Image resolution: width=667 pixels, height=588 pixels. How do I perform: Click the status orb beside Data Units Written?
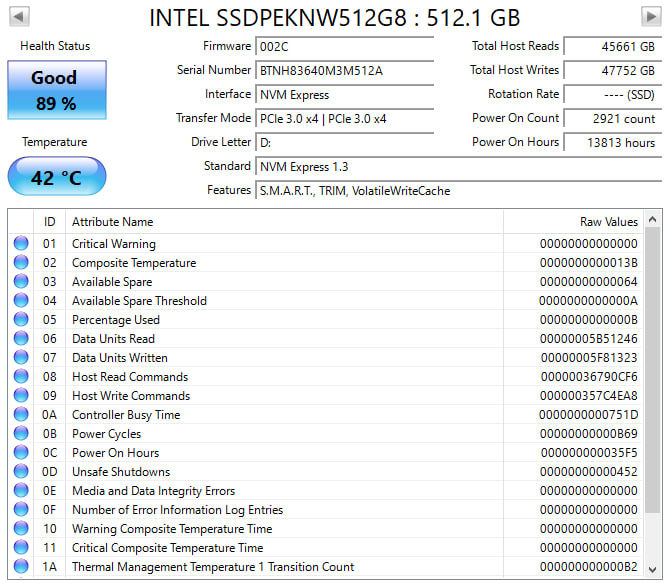[21, 358]
